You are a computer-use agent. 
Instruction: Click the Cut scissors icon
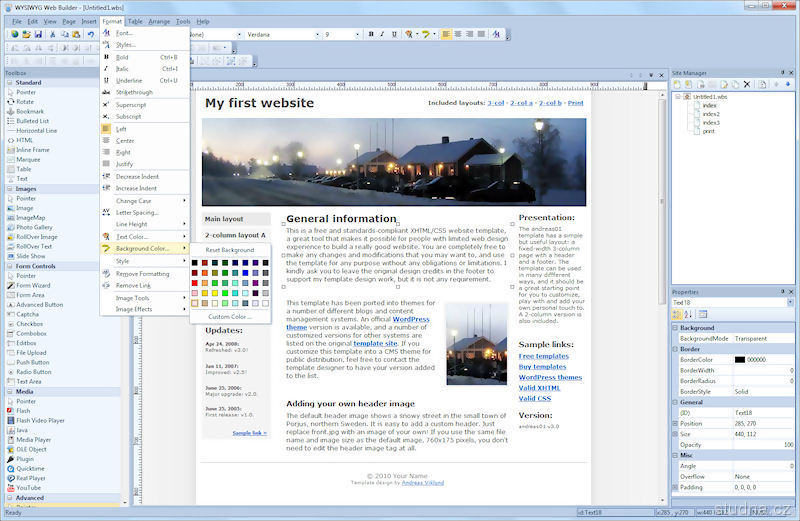click(x=52, y=34)
